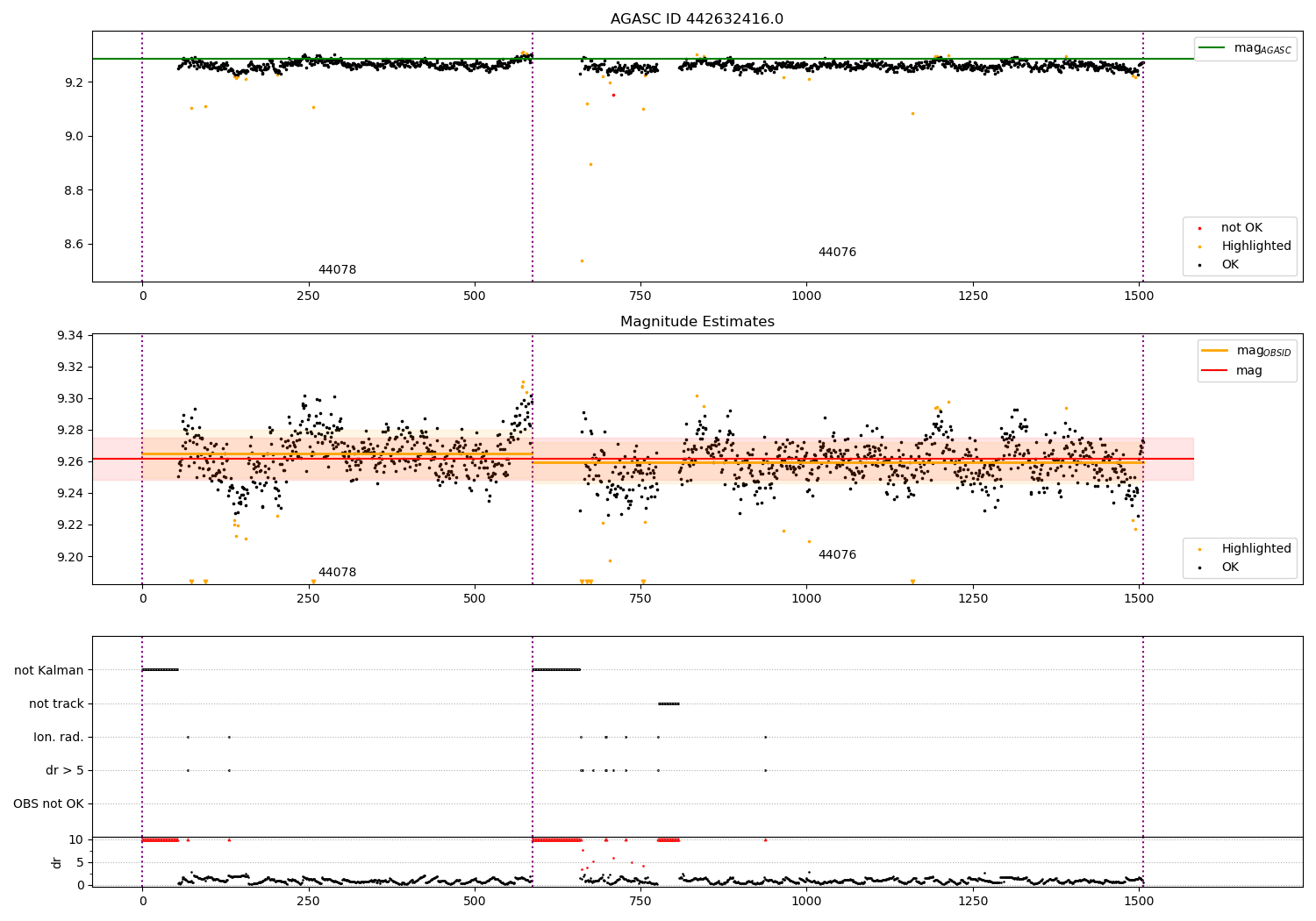The image size is (1316, 921).
Task: Click the plot title AGASC ID 442632416.0
Action: point(697,19)
